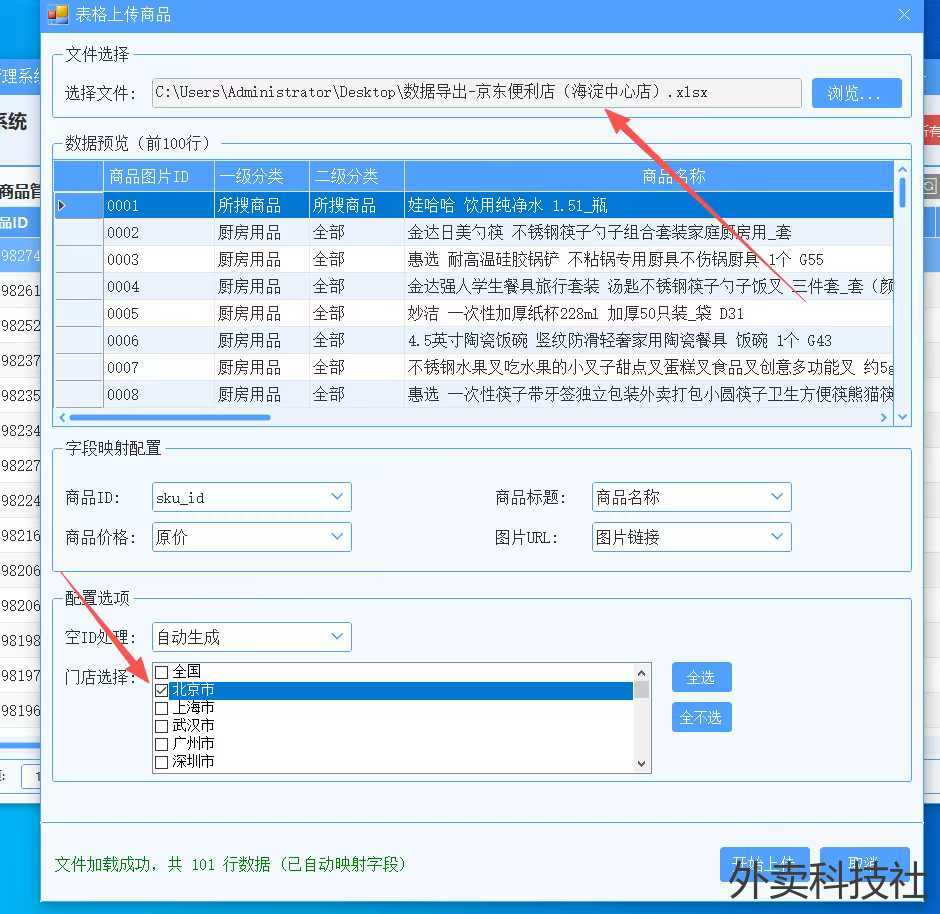Click 厨房用品 cell in row 0002
The image size is (940, 914).
[x=262, y=233]
